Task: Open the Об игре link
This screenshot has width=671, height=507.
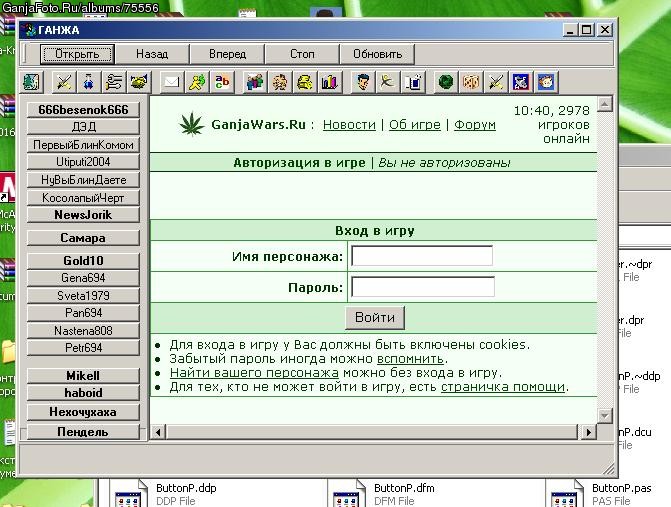Action: coord(415,125)
